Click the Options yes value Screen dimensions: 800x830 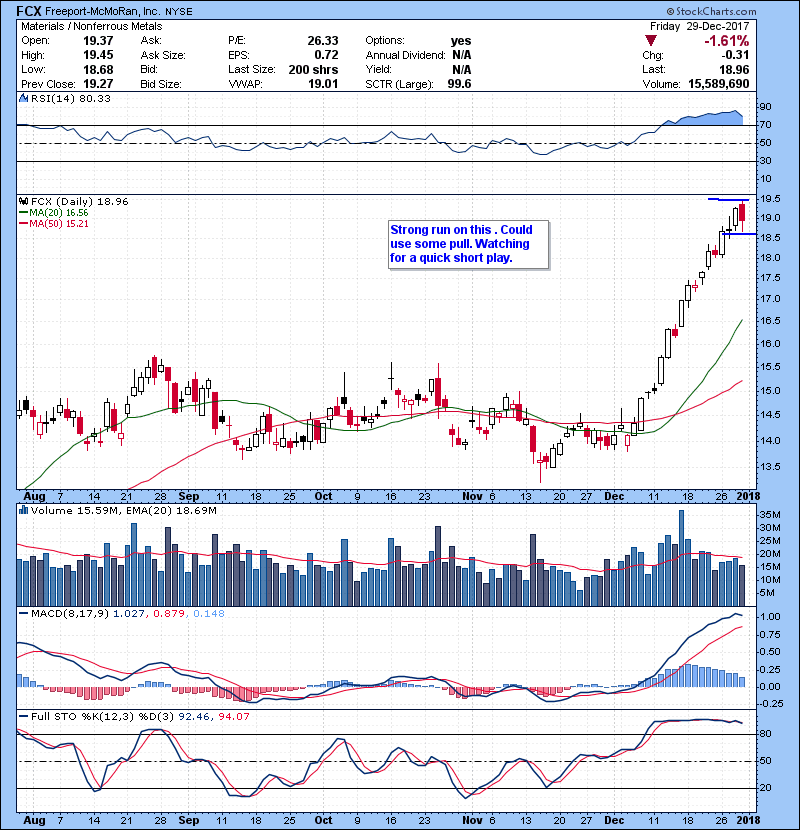tap(461, 41)
